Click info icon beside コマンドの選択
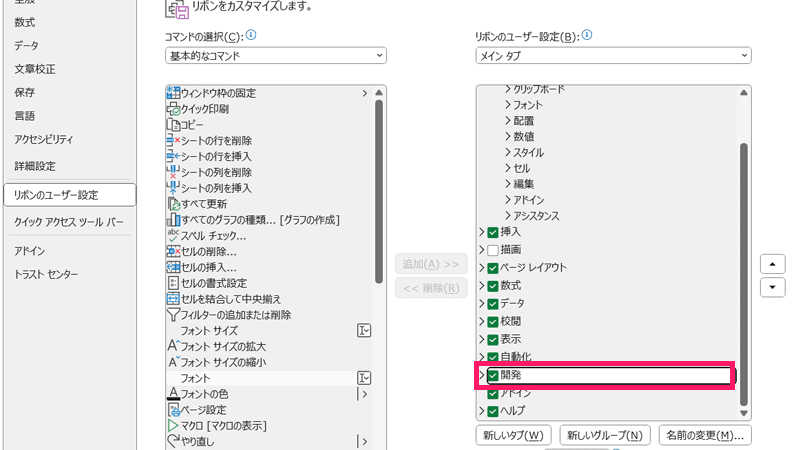 point(251,35)
